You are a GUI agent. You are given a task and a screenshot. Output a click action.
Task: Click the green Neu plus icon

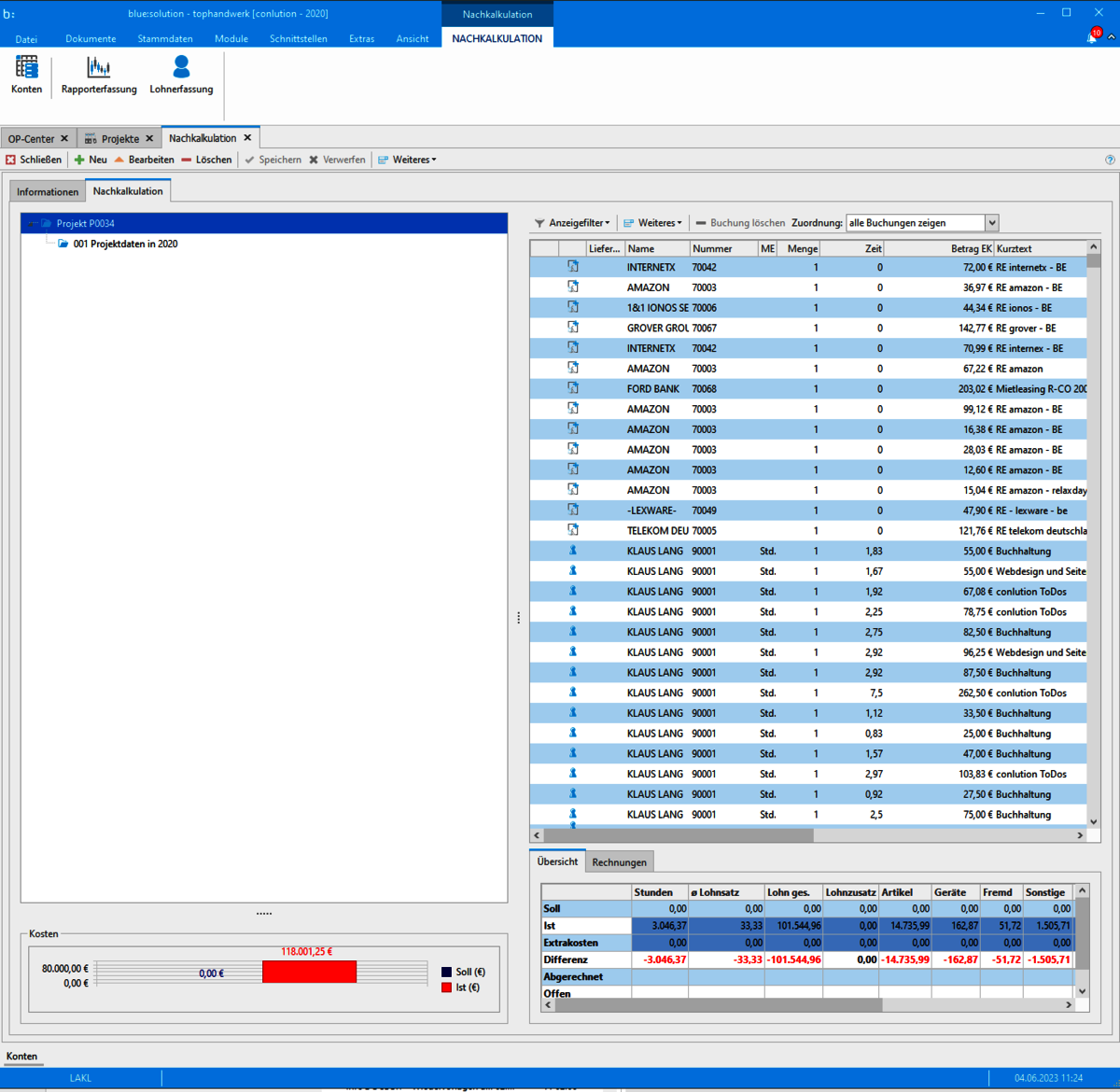click(80, 160)
